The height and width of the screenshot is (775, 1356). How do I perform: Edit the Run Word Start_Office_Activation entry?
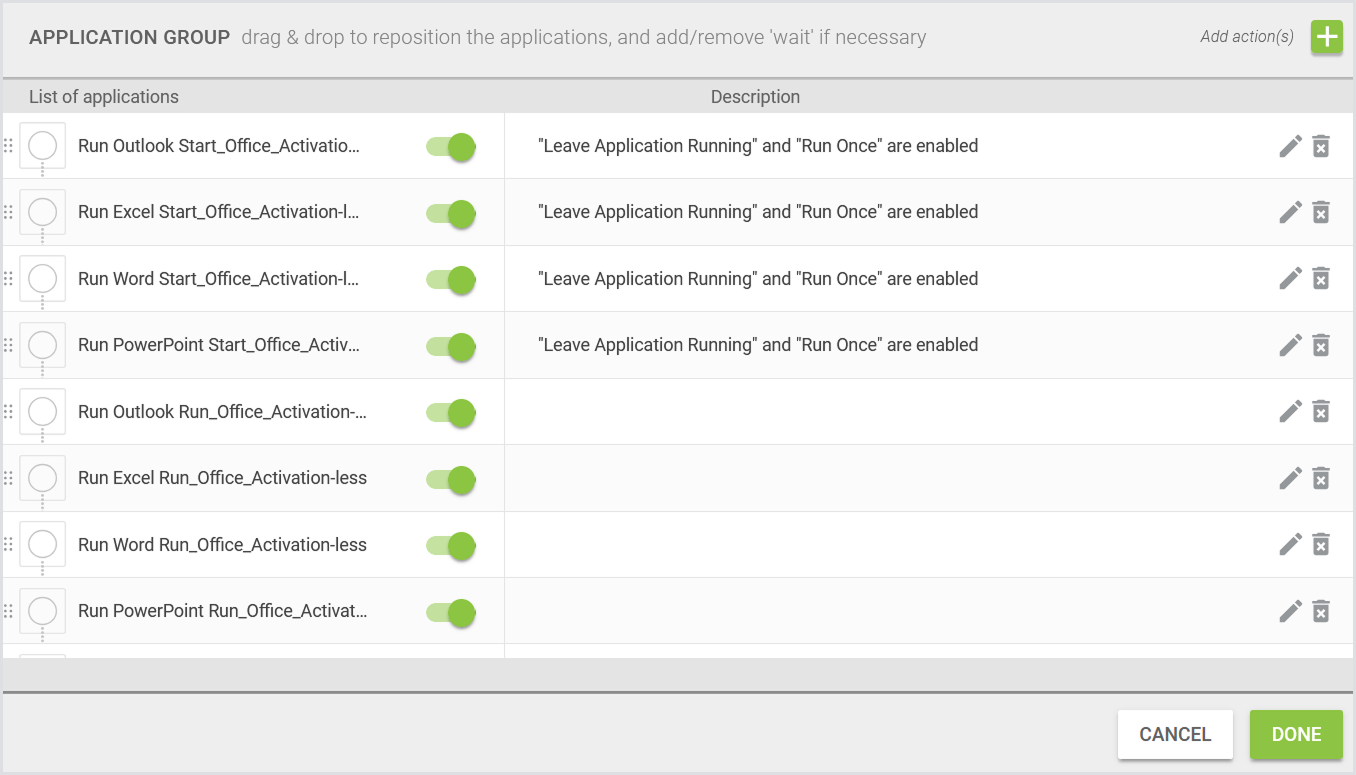1290,279
